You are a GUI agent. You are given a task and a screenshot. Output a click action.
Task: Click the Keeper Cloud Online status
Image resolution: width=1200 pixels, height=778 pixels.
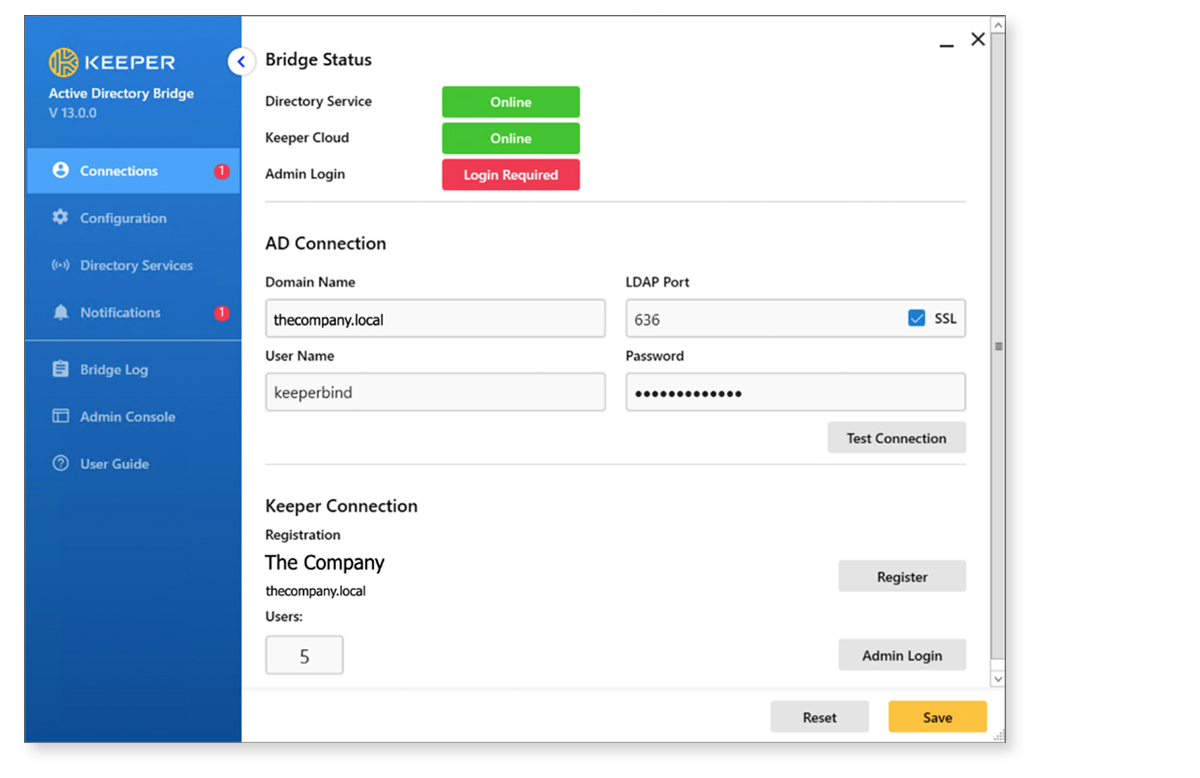510,138
